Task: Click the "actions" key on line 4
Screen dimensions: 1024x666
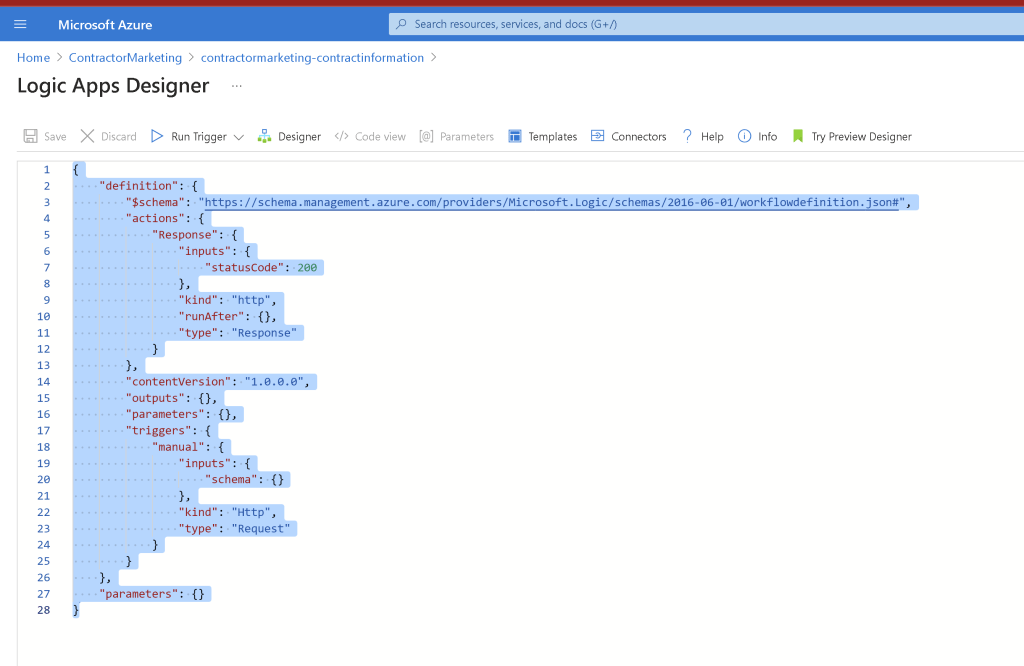Action: pyautogui.click(x=155, y=219)
